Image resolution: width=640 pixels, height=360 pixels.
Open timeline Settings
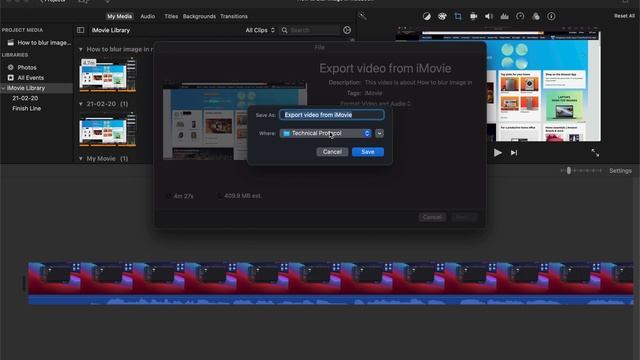pos(620,171)
